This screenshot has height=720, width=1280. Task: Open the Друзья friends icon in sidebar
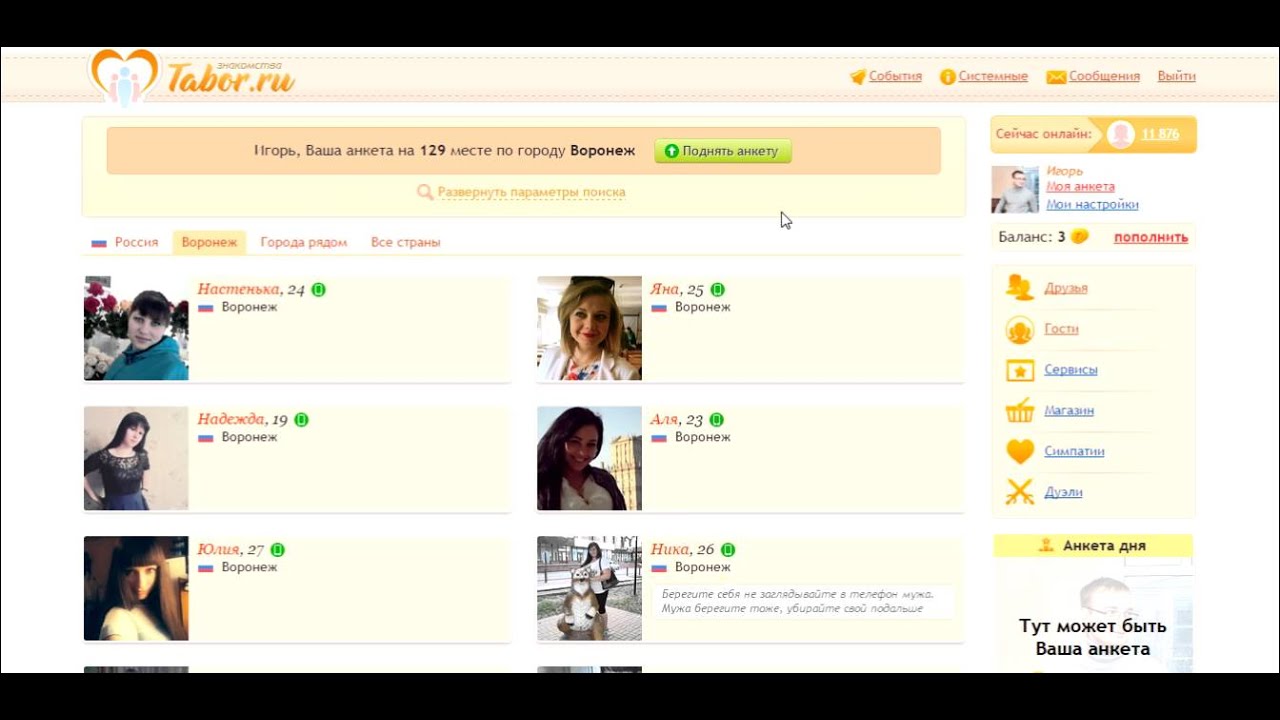pos(1019,288)
